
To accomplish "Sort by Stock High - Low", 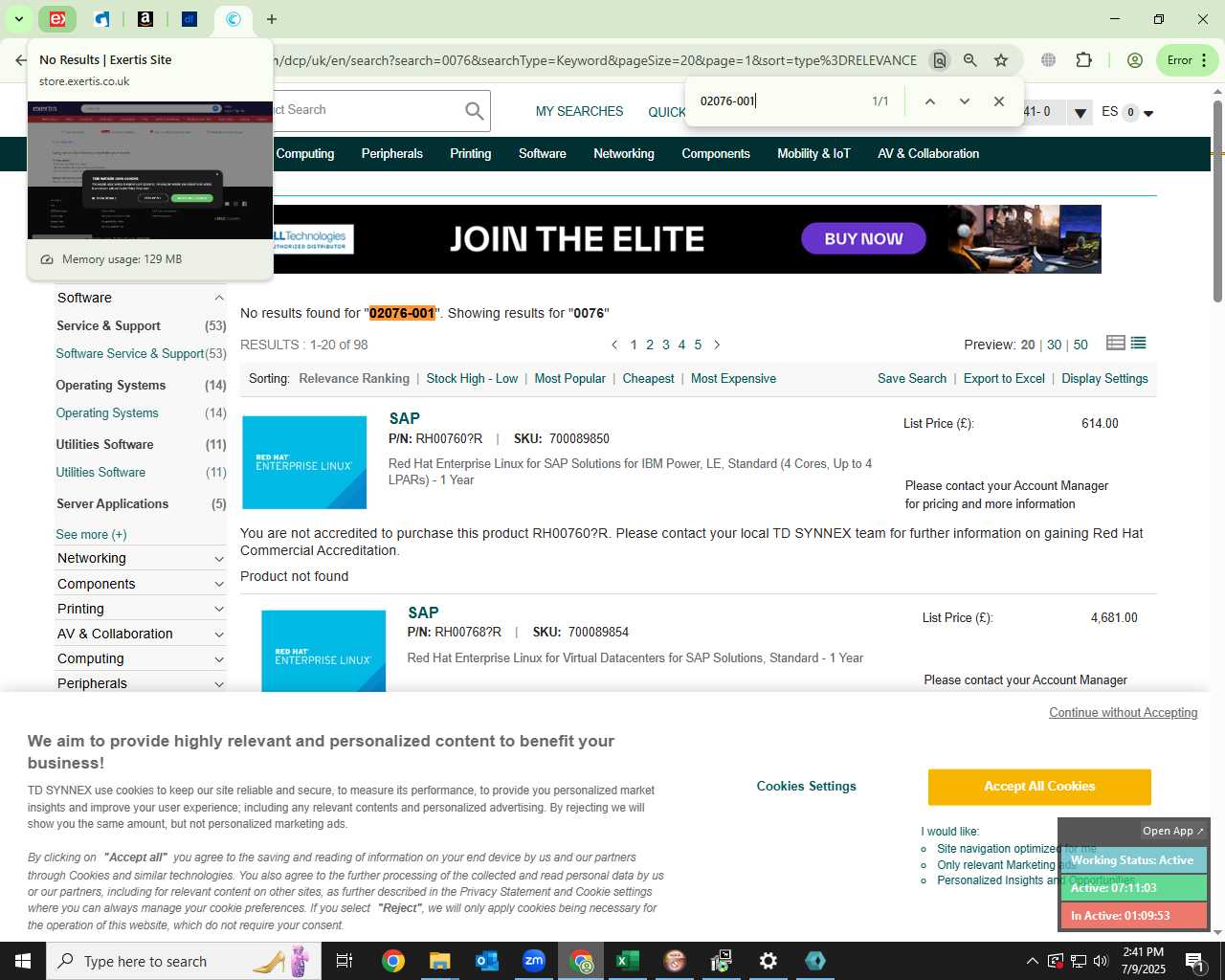I will pos(472,378).
